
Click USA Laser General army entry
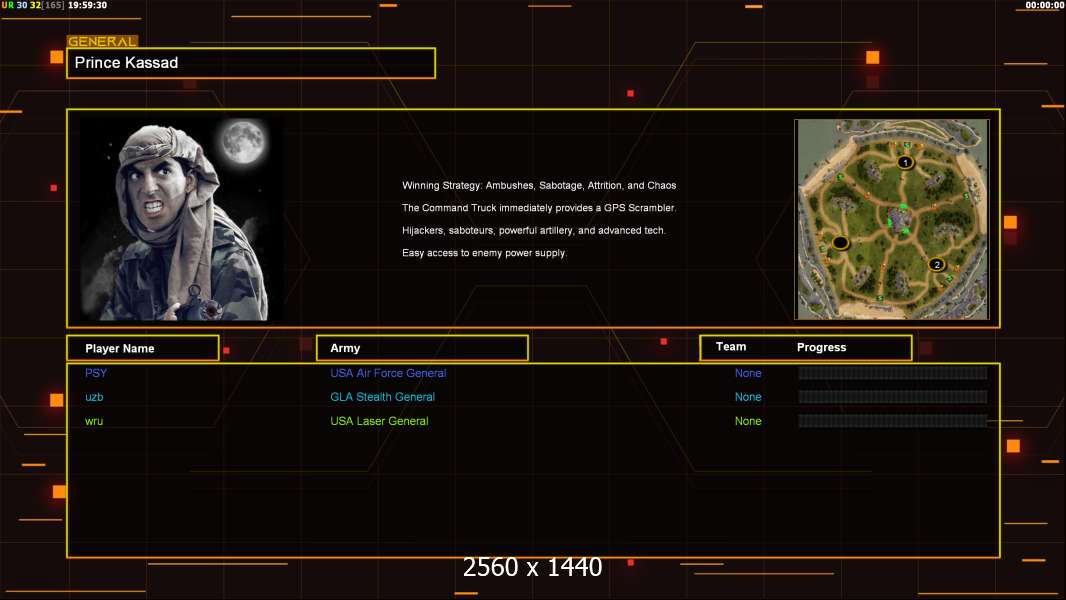click(x=379, y=421)
